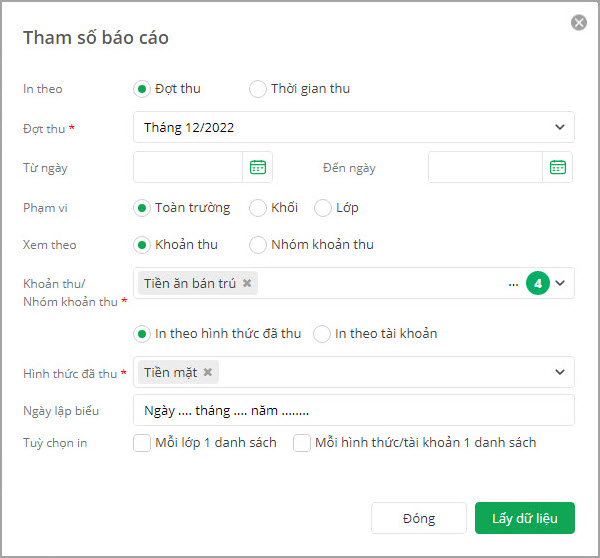
Task: Click the Lấy dữ liệu button
Action: (525, 518)
